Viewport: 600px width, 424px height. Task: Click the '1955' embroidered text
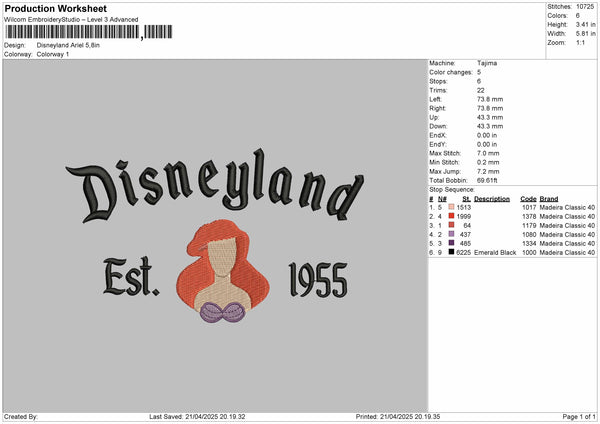pos(318,280)
